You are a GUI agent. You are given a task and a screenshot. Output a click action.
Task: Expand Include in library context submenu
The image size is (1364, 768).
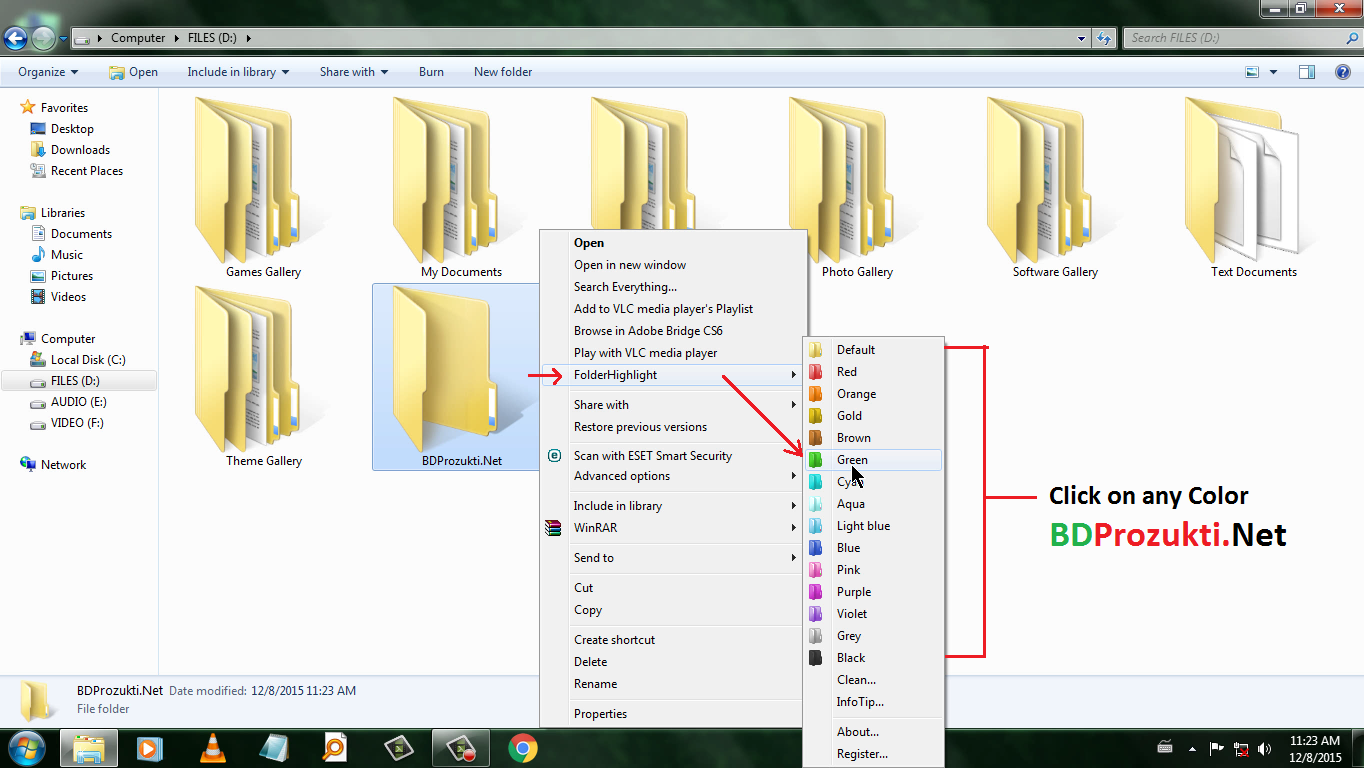[673, 506]
